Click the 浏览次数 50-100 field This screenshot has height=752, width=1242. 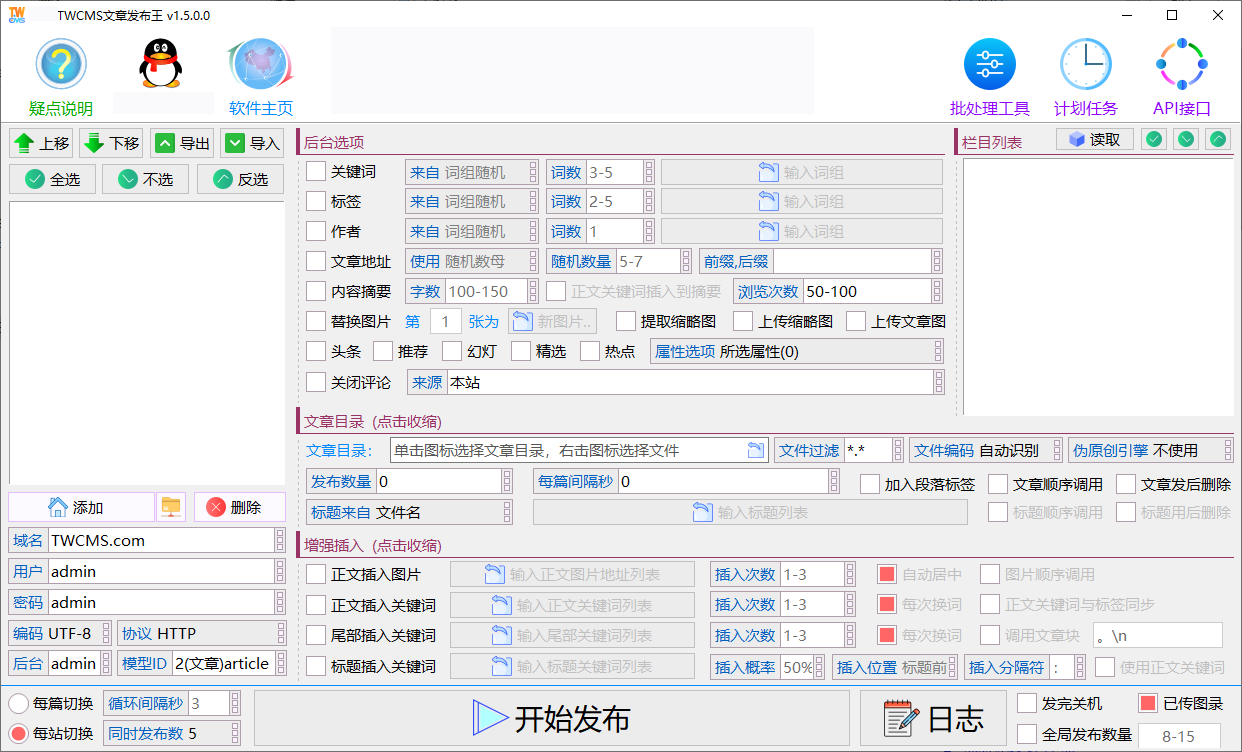[x=838, y=291]
